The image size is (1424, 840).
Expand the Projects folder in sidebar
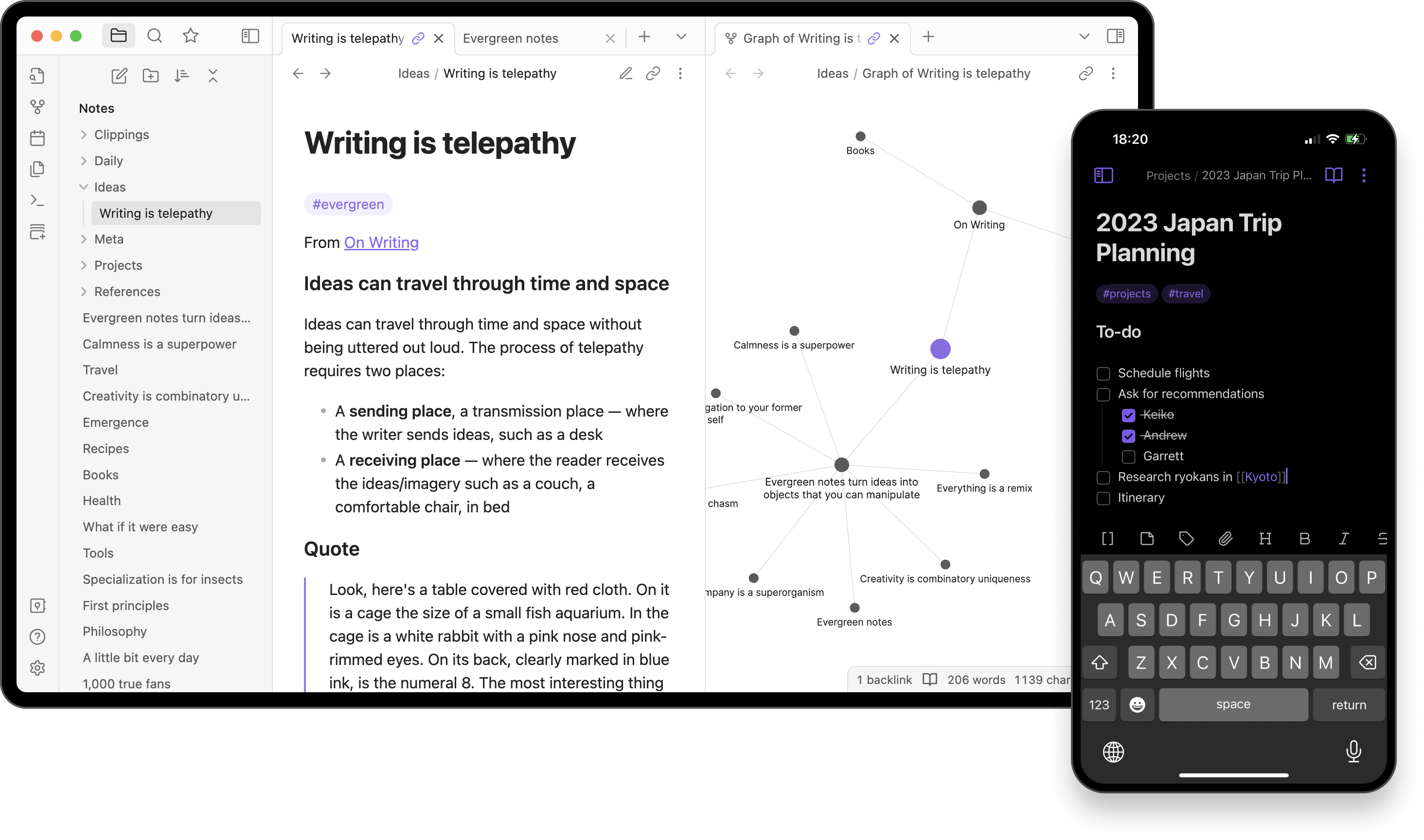tap(84, 265)
